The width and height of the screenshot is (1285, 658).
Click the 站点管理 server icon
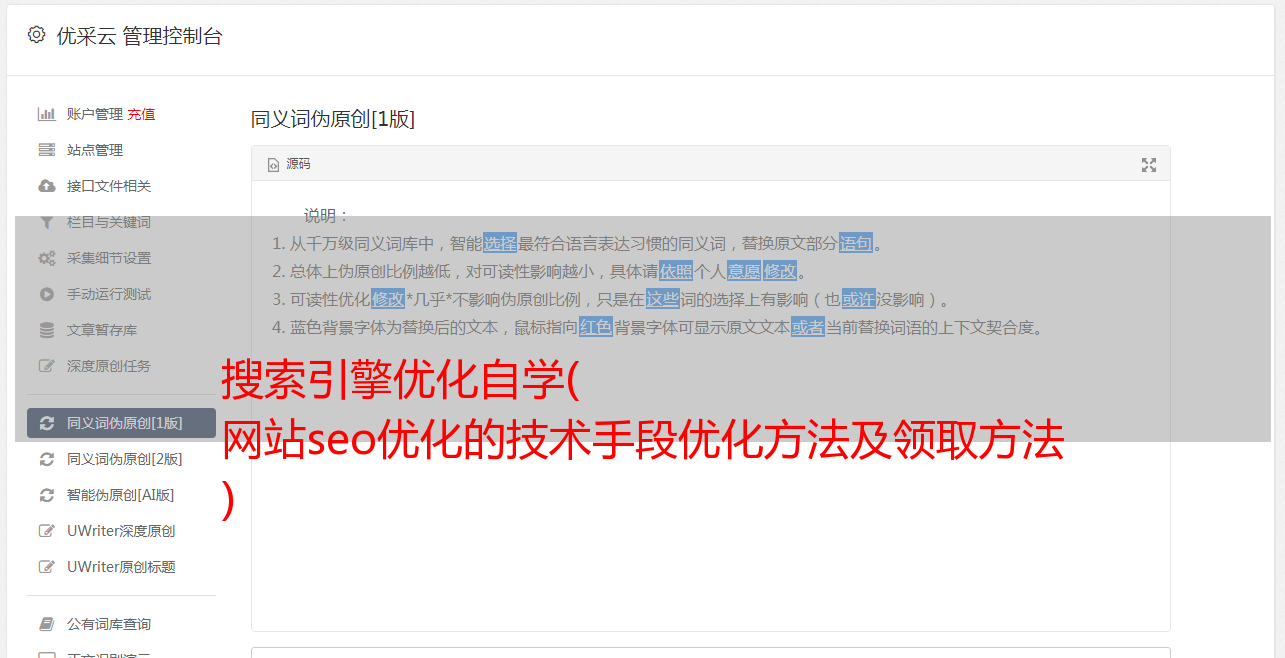tap(46, 150)
